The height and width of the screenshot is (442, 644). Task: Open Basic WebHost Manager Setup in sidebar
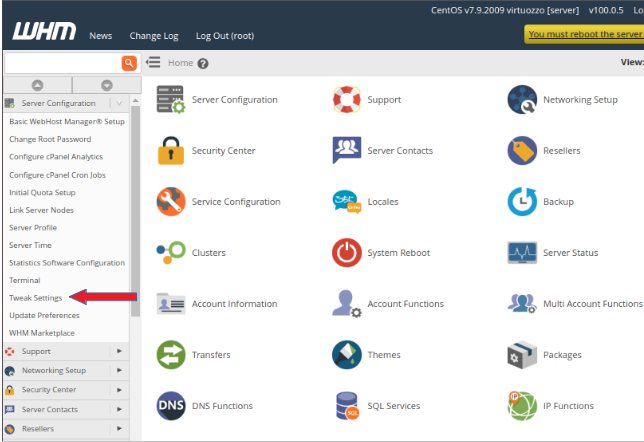(67, 122)
